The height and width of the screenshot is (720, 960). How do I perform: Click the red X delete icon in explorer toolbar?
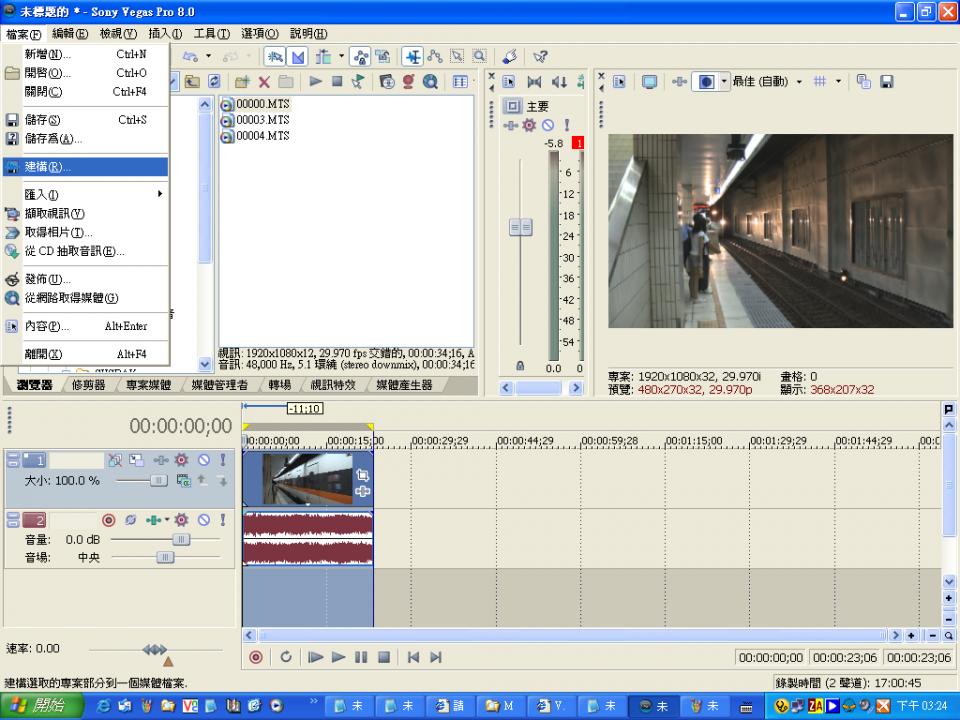point(264,82)
